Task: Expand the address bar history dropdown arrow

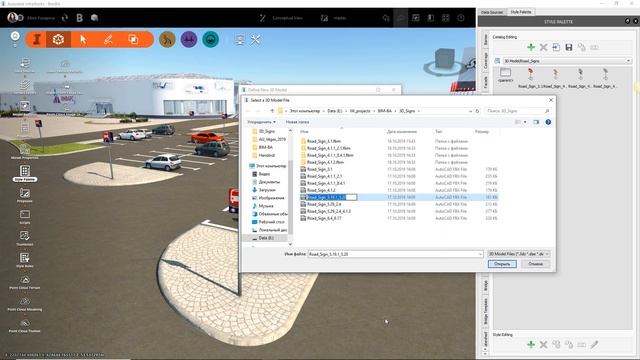Action: [x=471, y=111]
